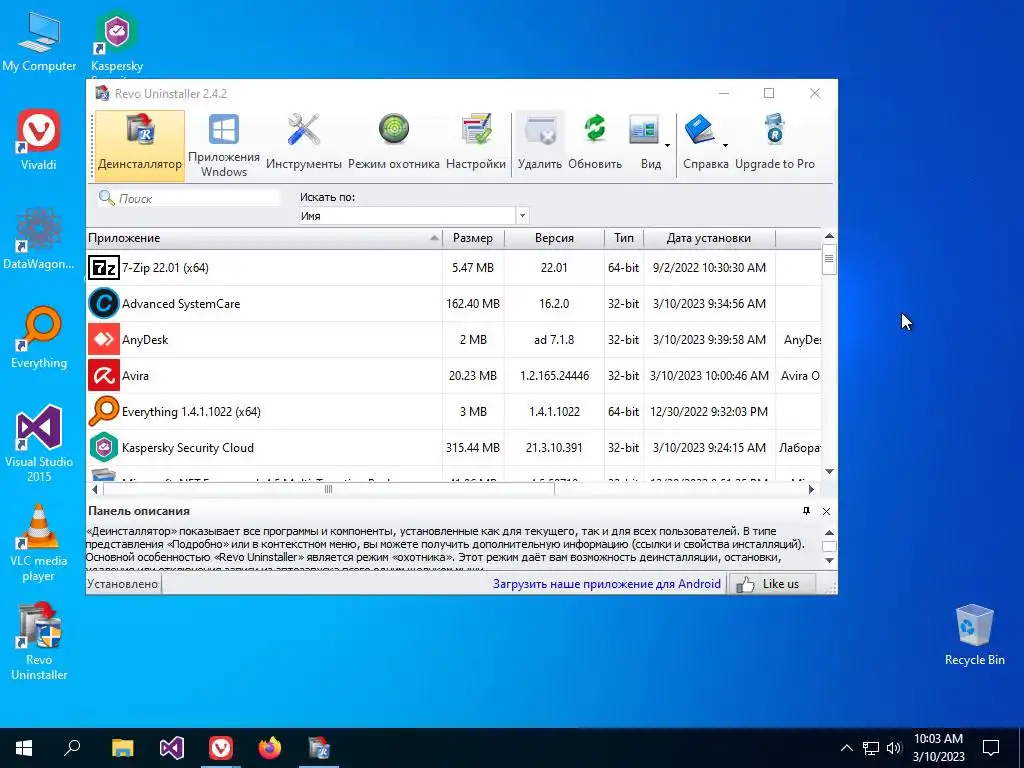
Task: Expand the Справка dropdown arrow
Action: [725, 145]
